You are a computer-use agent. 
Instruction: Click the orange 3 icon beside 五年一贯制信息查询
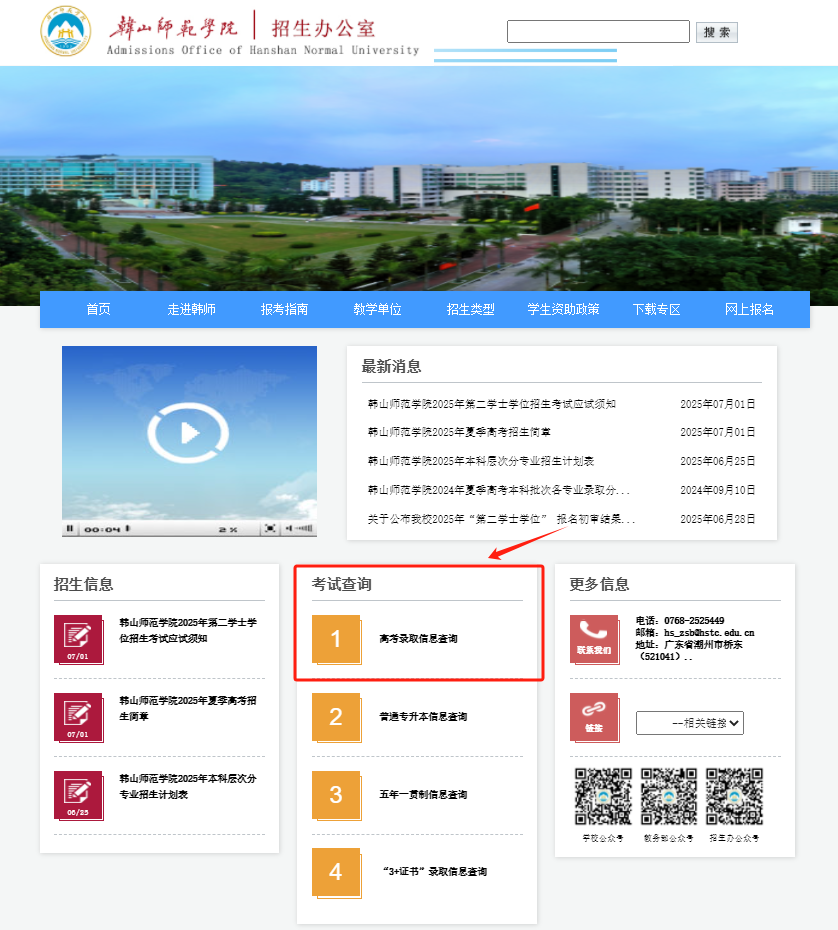tap(336, 795)
